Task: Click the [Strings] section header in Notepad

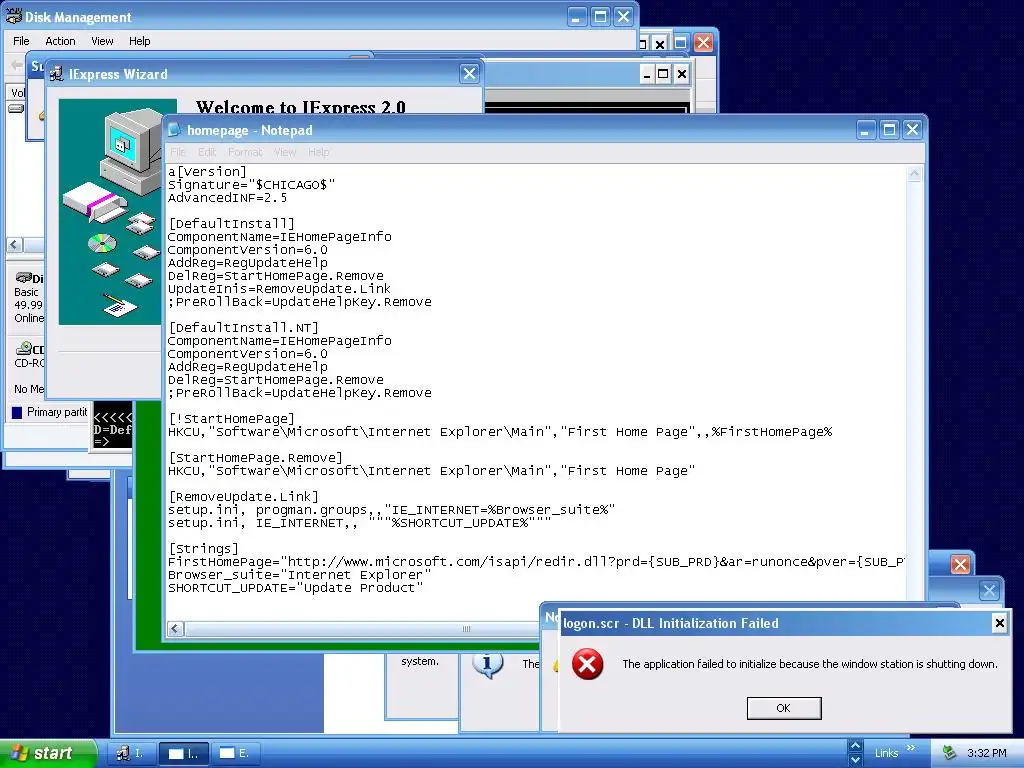Action: [x=203, y=549]
